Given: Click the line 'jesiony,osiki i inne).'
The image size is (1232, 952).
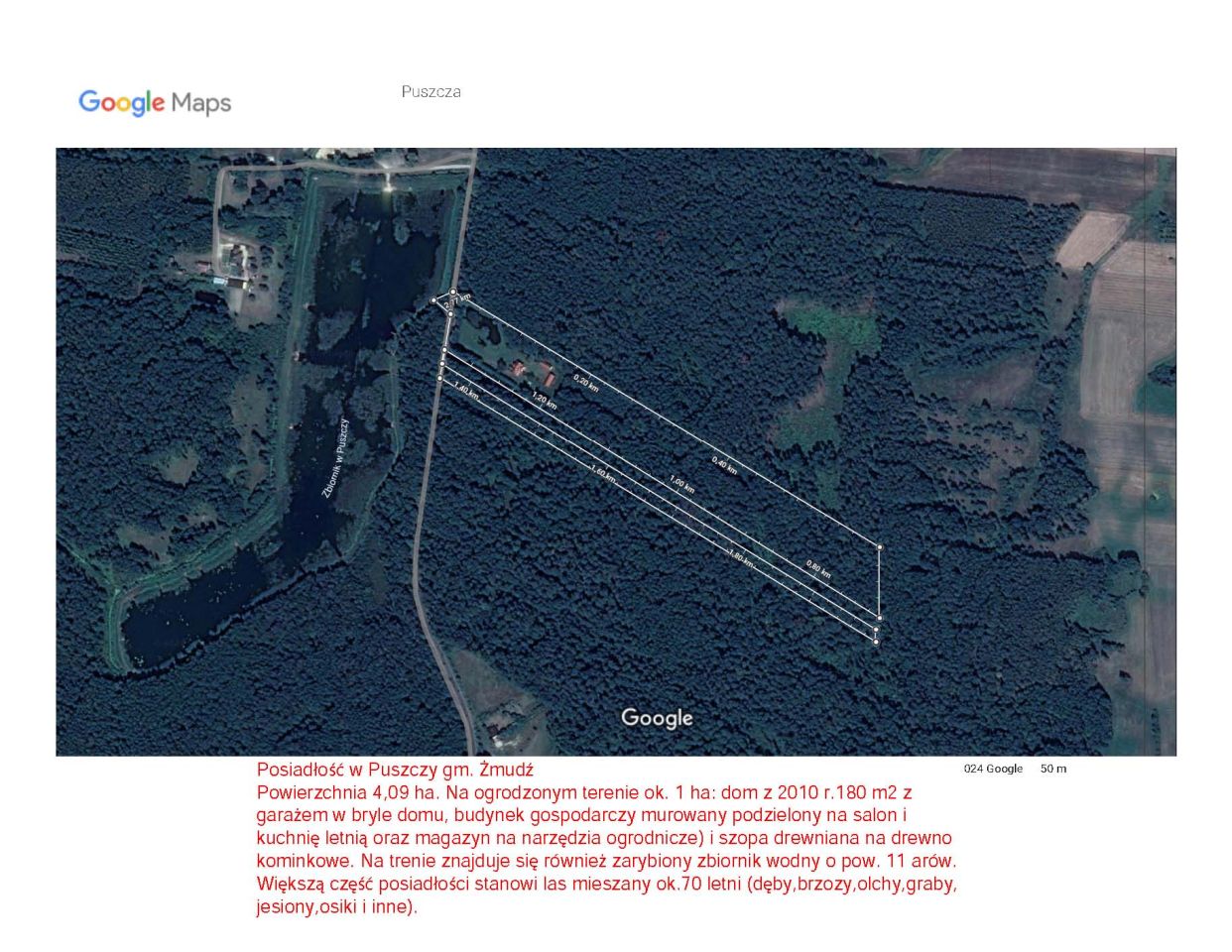Looking at the screenshot, I should coord(337,906).
